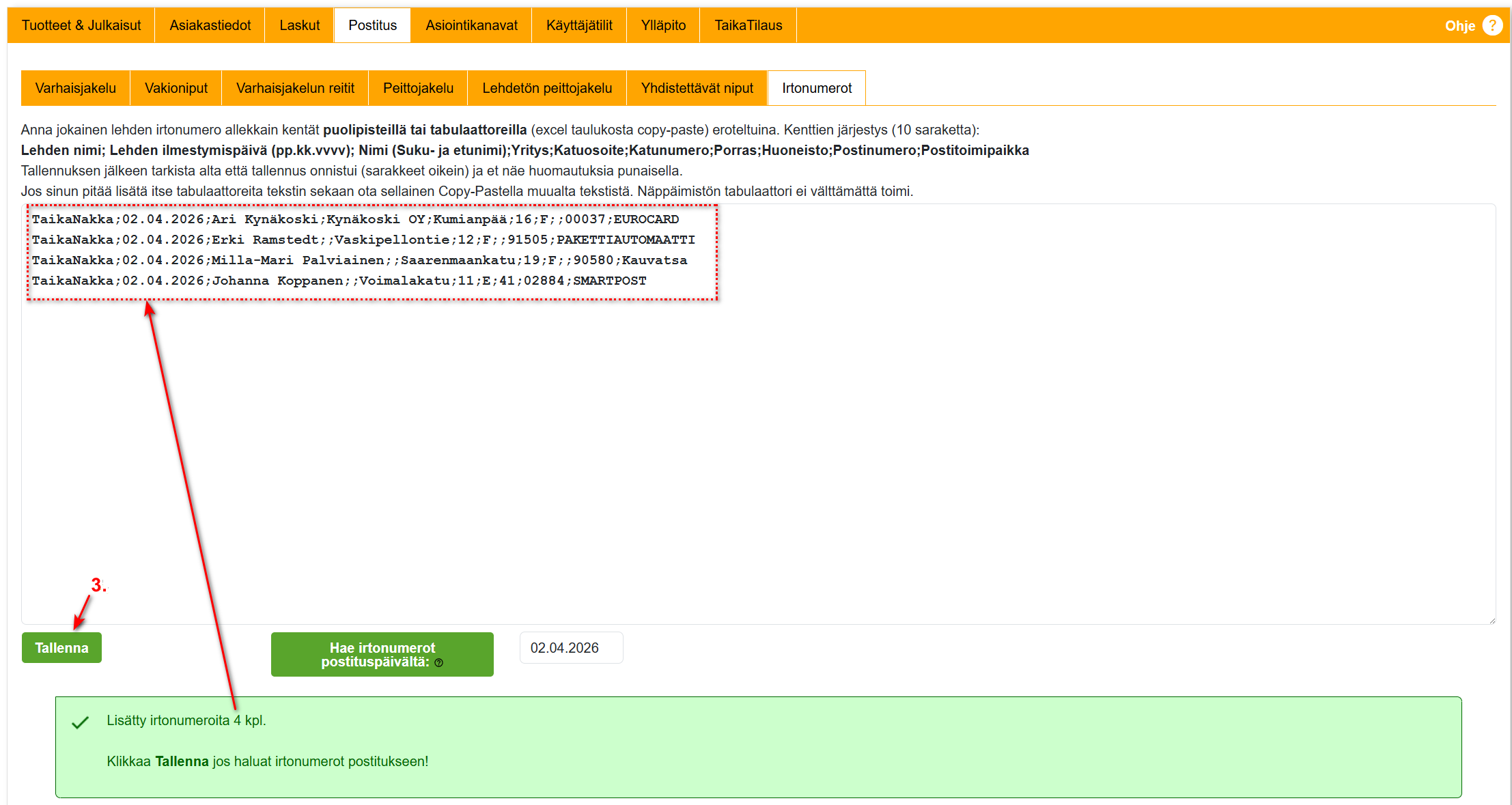This screenshot has width=1512, height=805.
Task: Click the Ohje help question mark icon
Action: pyautogui.click(x=1492, y=25)
